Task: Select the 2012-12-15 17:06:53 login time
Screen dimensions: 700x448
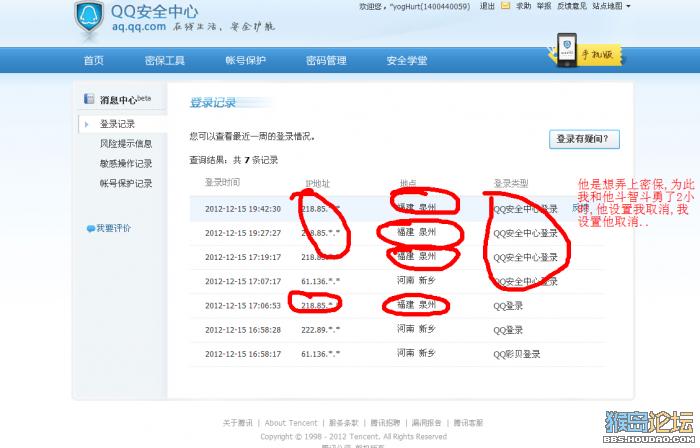Action: (243, 306)
